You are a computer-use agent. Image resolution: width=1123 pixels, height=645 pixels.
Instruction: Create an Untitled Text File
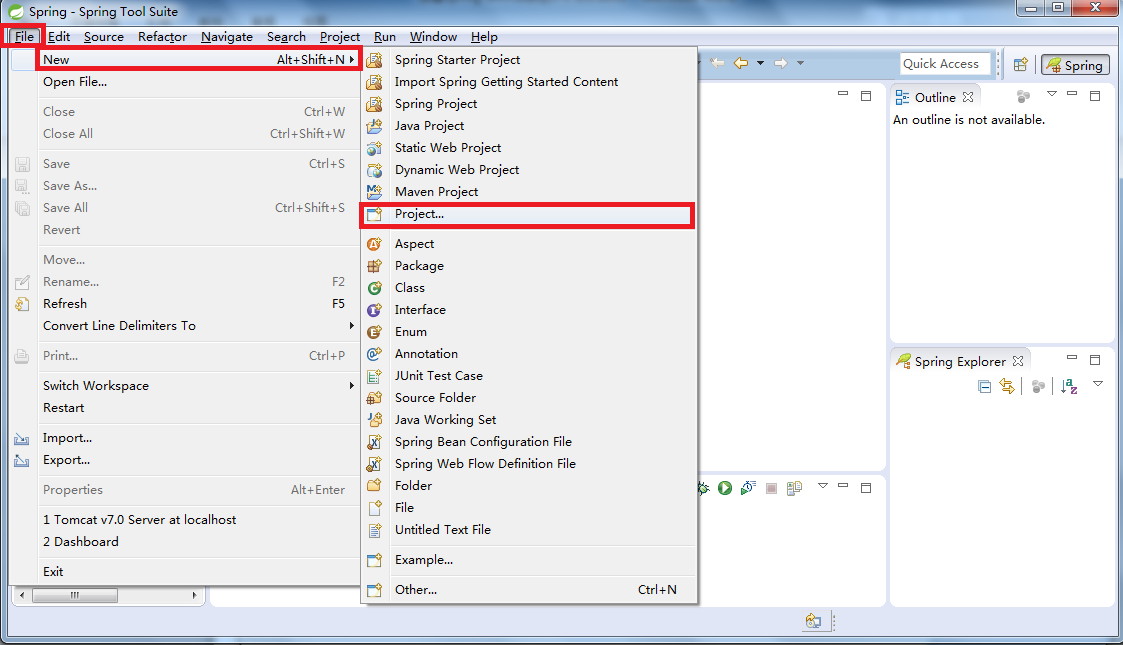pyautogui.click(x=528, y=530)
